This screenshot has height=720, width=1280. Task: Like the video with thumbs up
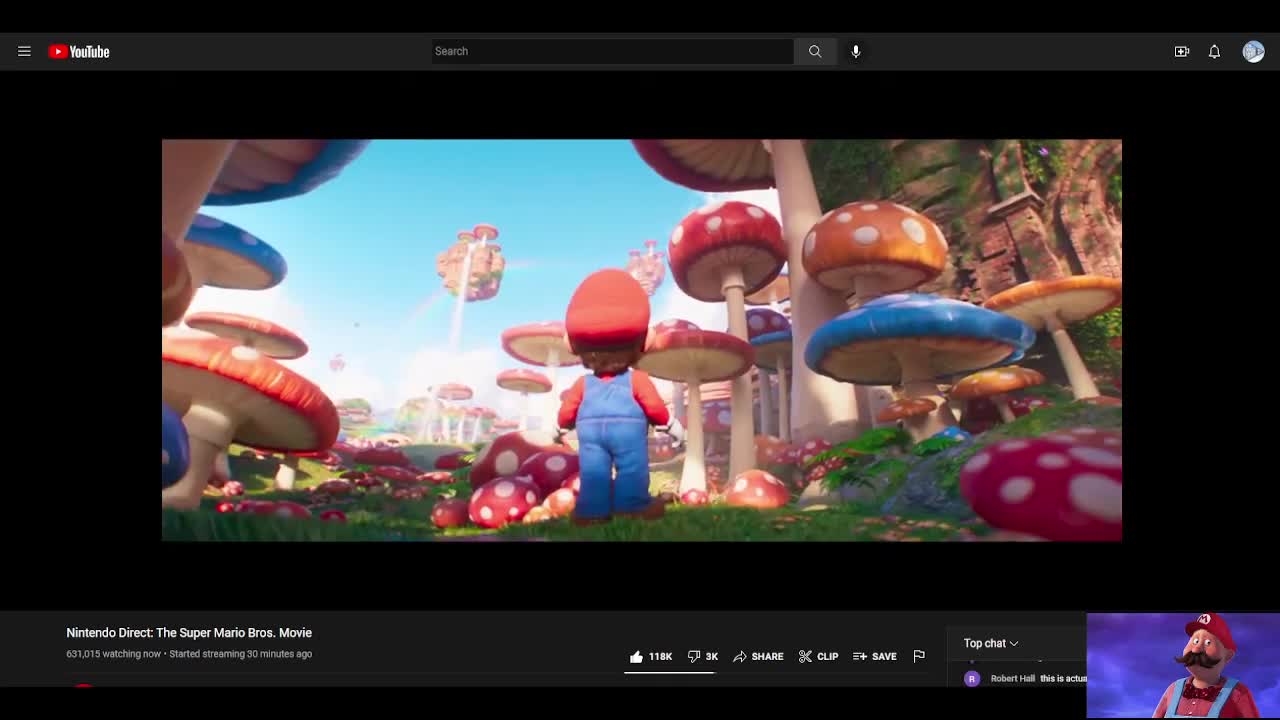pyautogui.click(x=650, y=656)
